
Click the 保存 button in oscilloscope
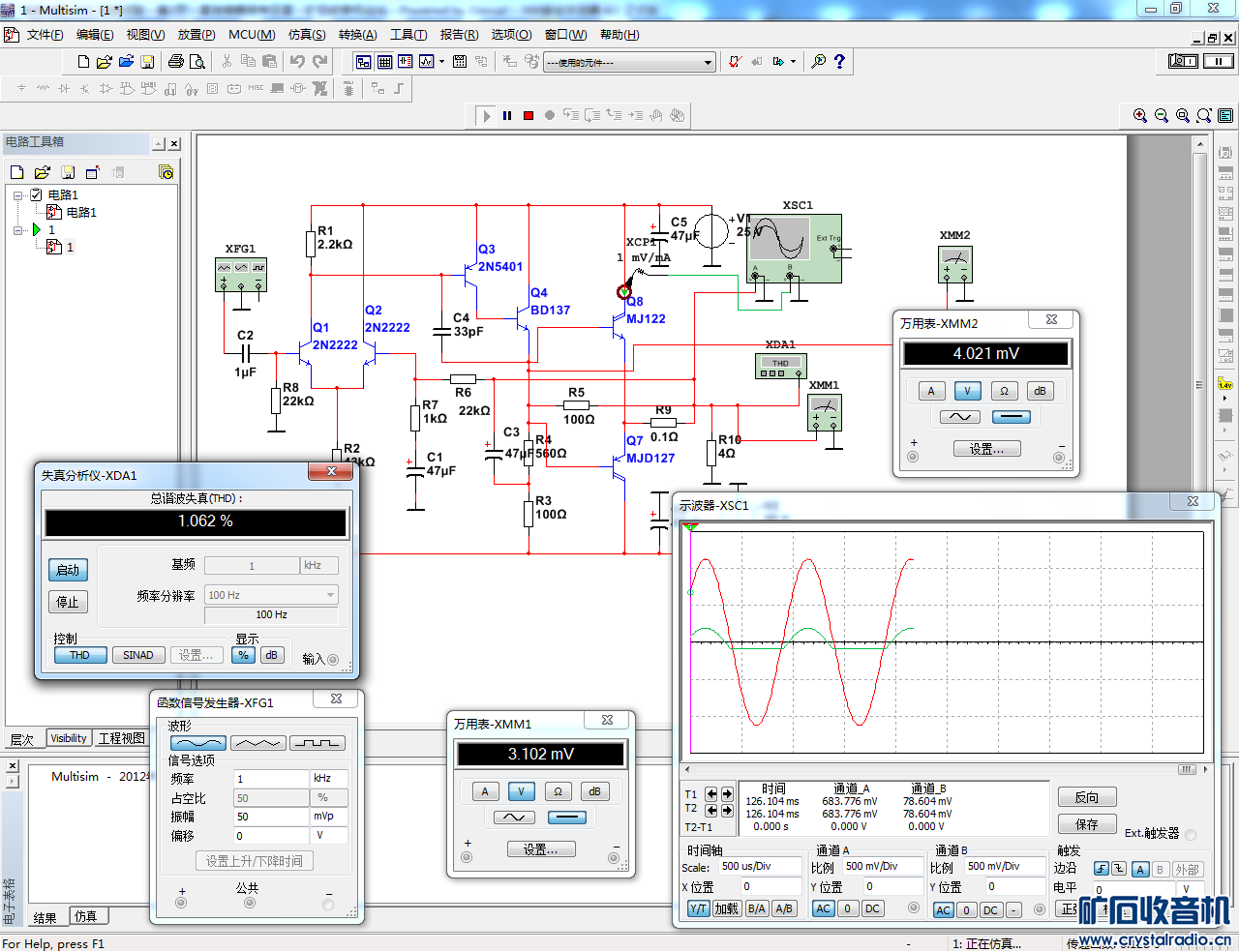(x=1086, y=824)
